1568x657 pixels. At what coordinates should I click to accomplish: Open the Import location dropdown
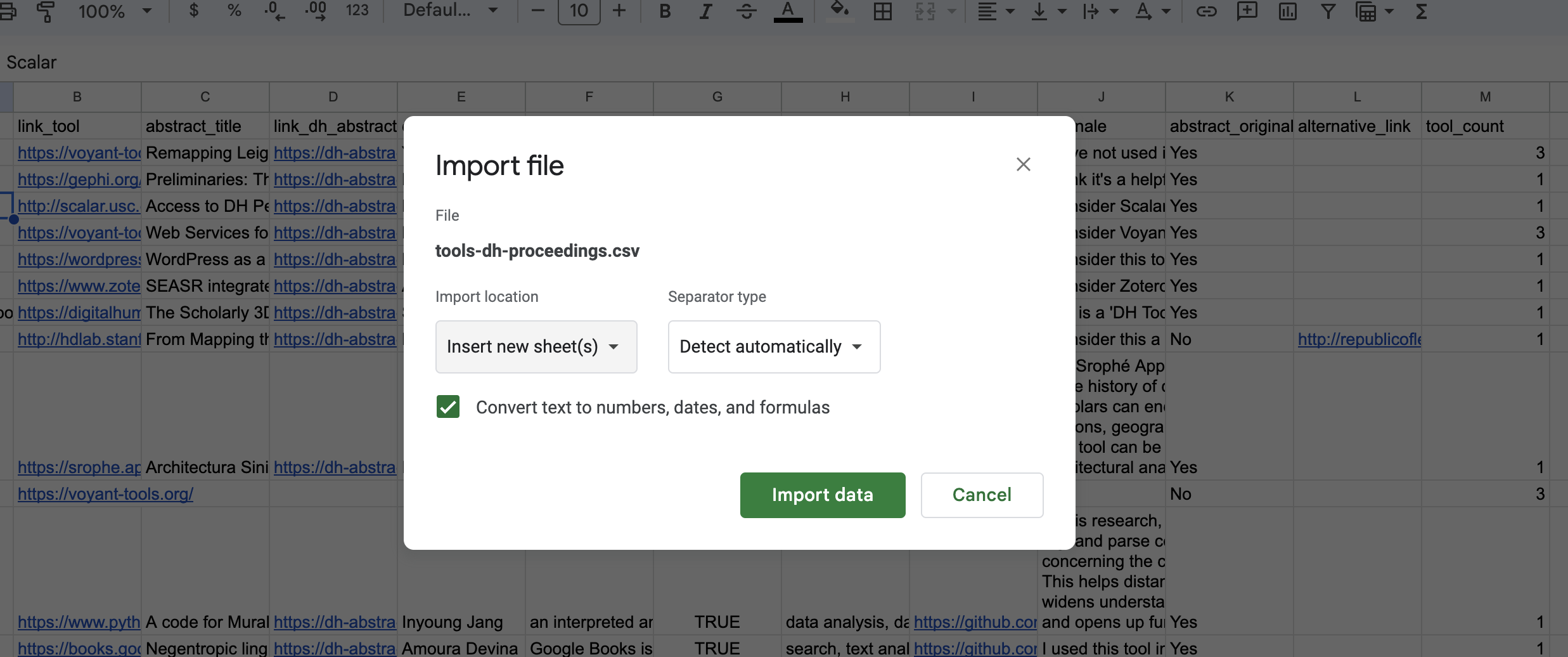click(x=536, y=347)
